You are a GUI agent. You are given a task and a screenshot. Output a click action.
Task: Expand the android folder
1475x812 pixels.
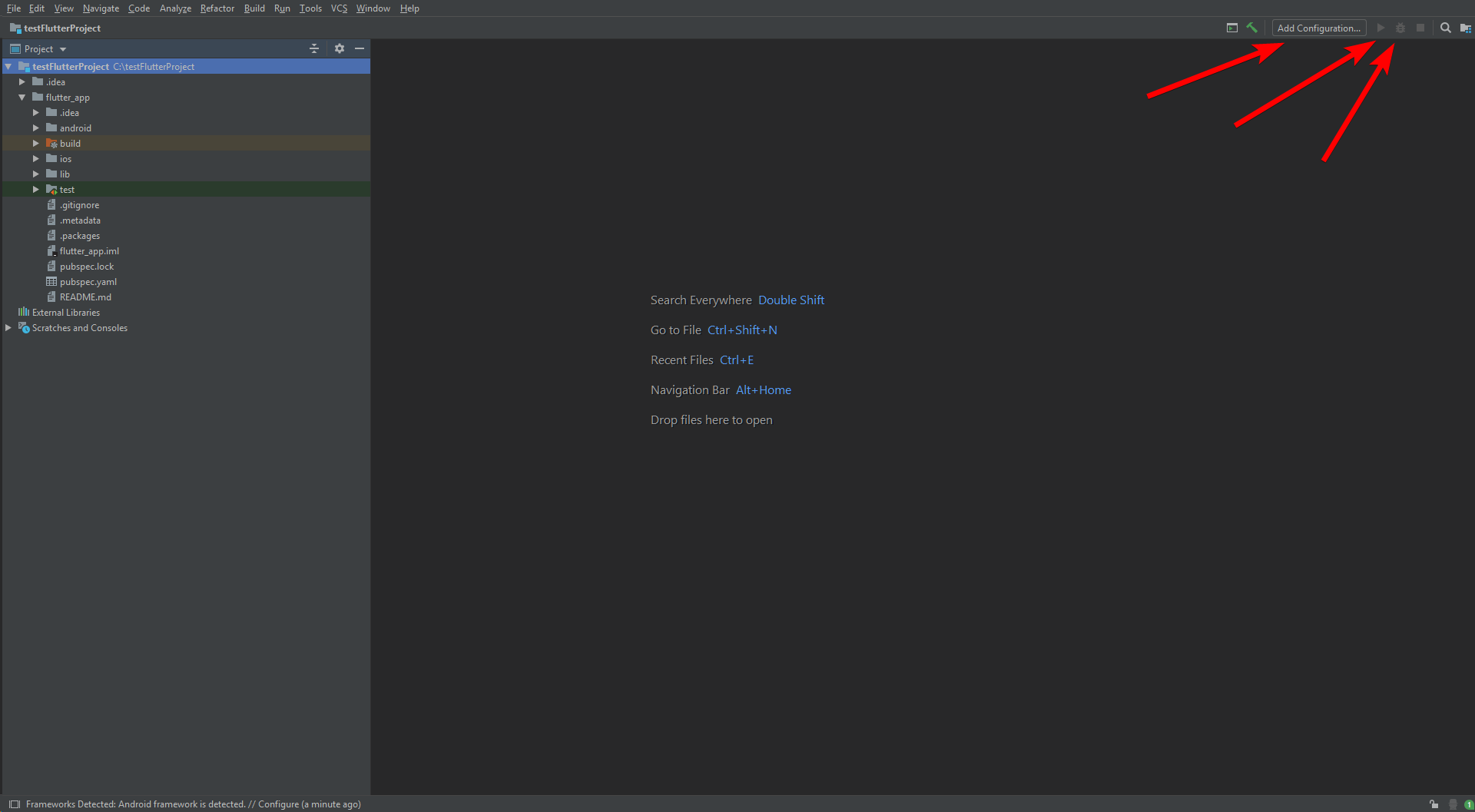[35, 128]
